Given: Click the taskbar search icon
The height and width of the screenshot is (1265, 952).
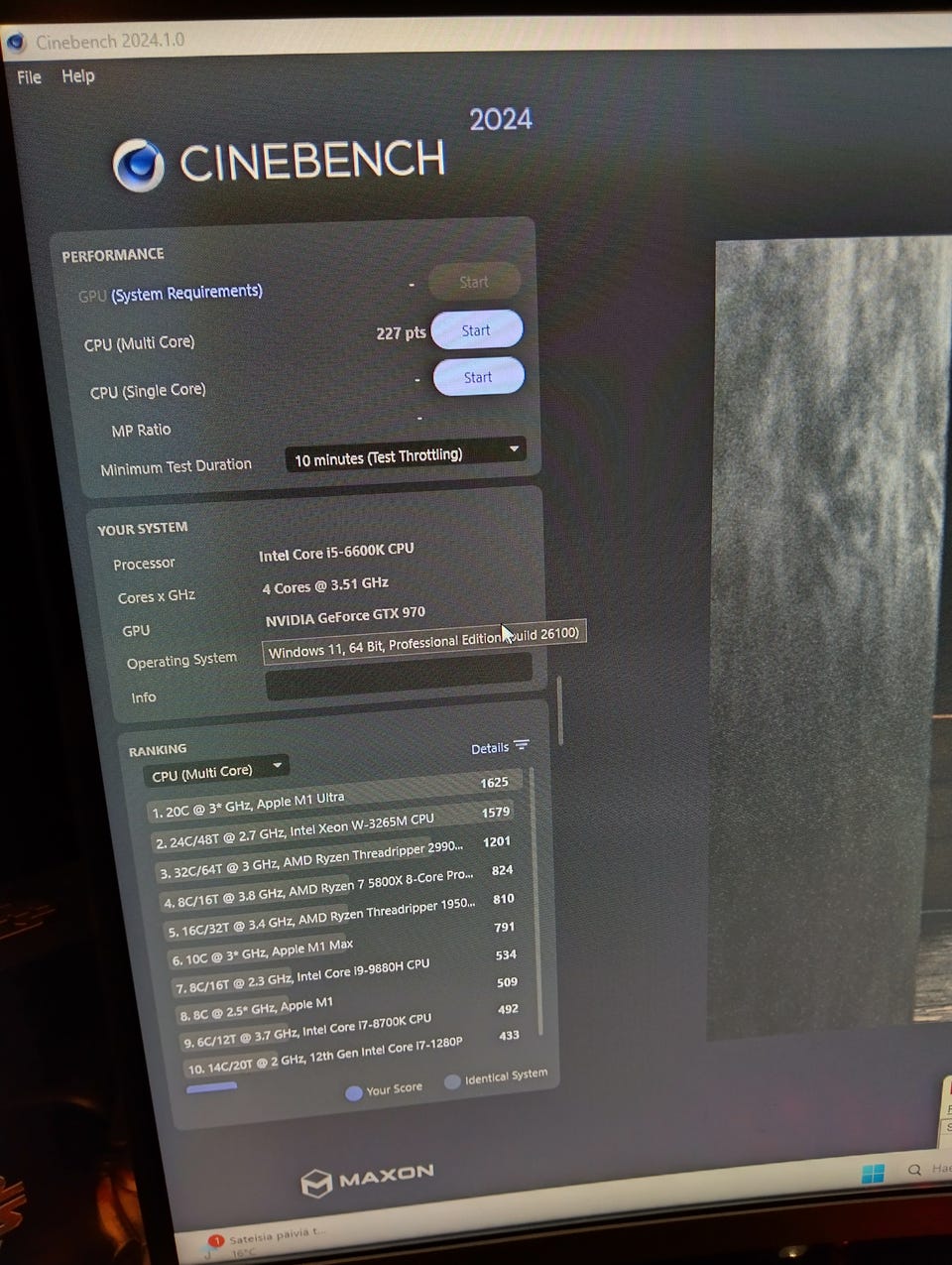Looking at the screenshot, I should pos(915,1170).
